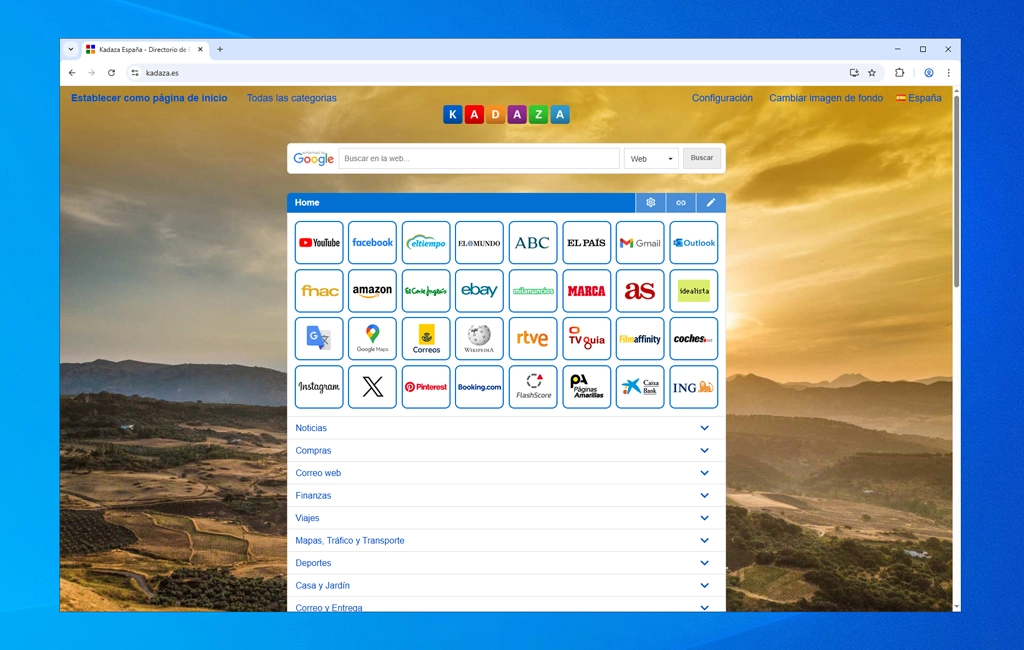The width and height of the screenshot is (1024, 650).
Task: Open the Páginas Amarillas tile
Action: [586, 387]
